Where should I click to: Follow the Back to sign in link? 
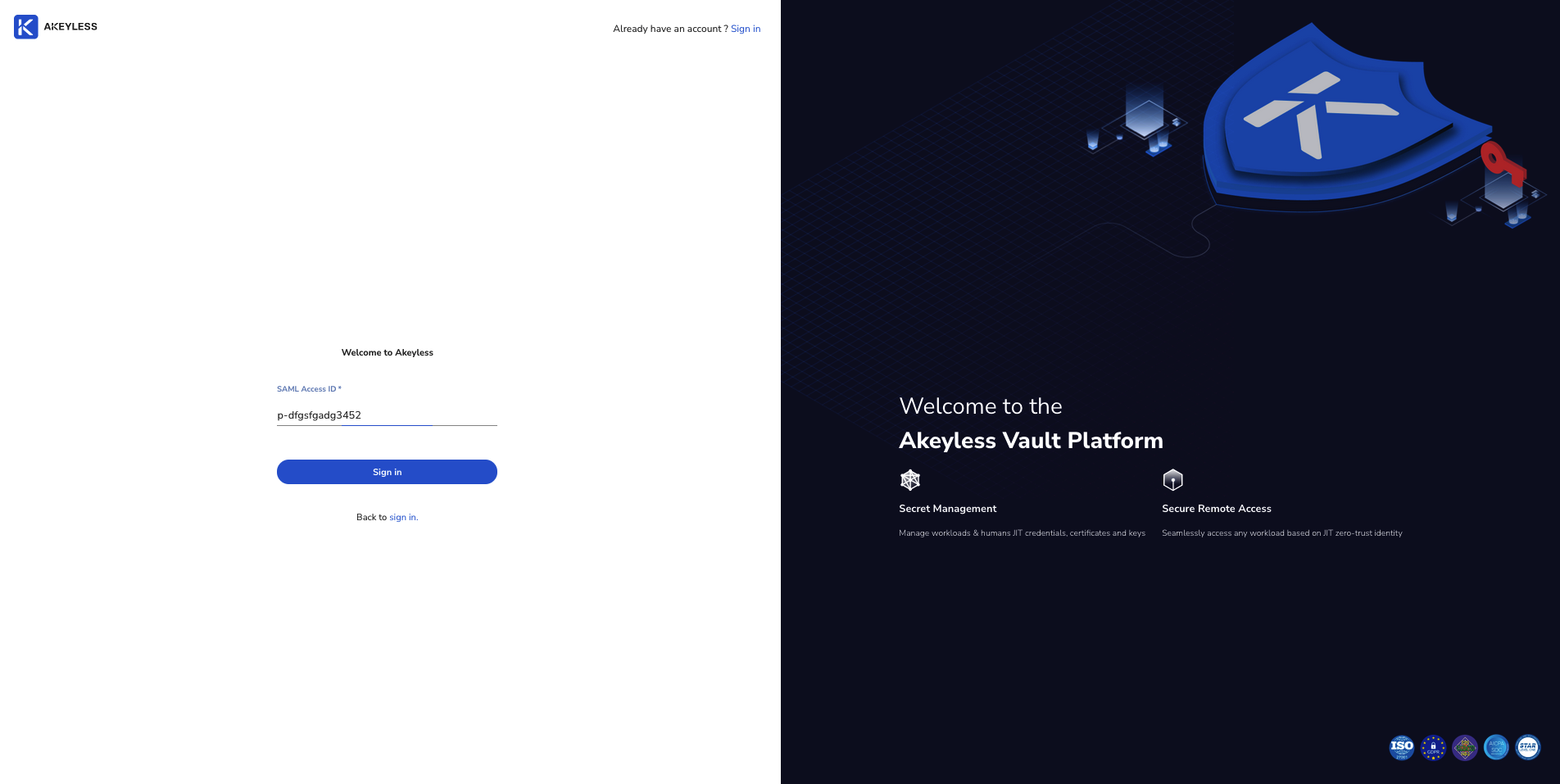pyautogui.click(x=403, y=517)
